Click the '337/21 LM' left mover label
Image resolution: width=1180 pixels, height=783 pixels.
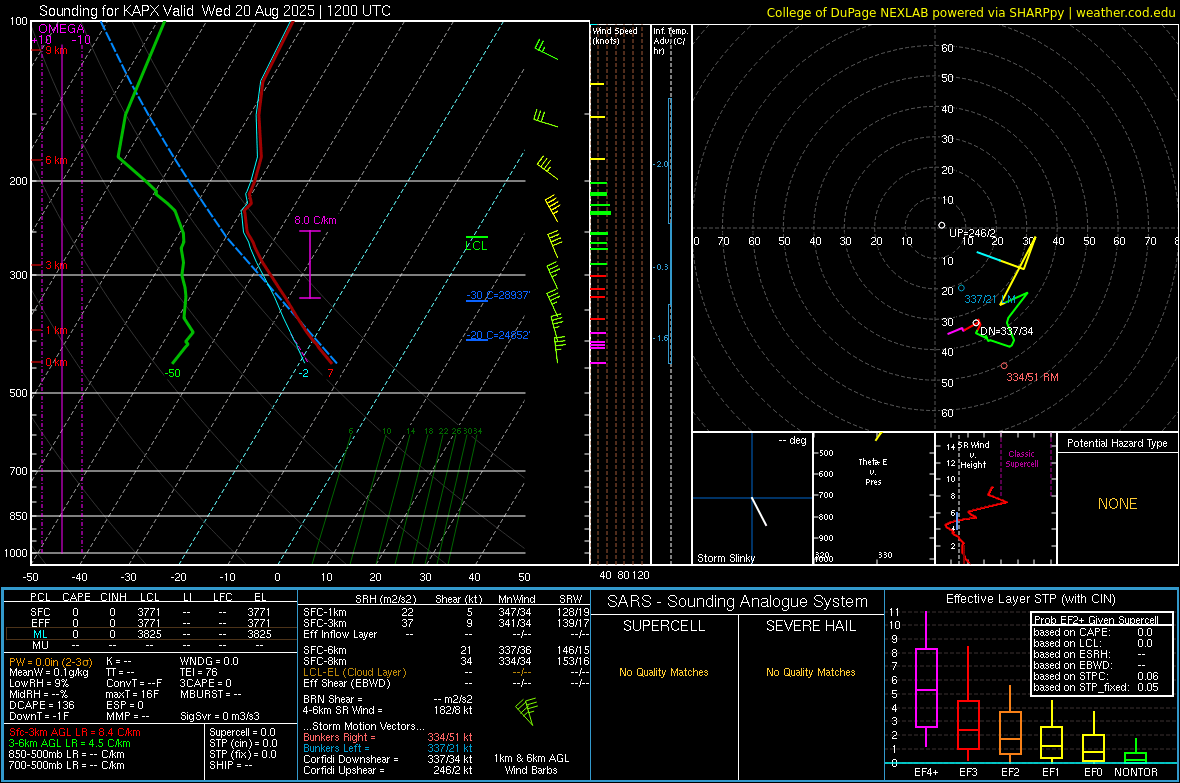(x=990, y=299)
